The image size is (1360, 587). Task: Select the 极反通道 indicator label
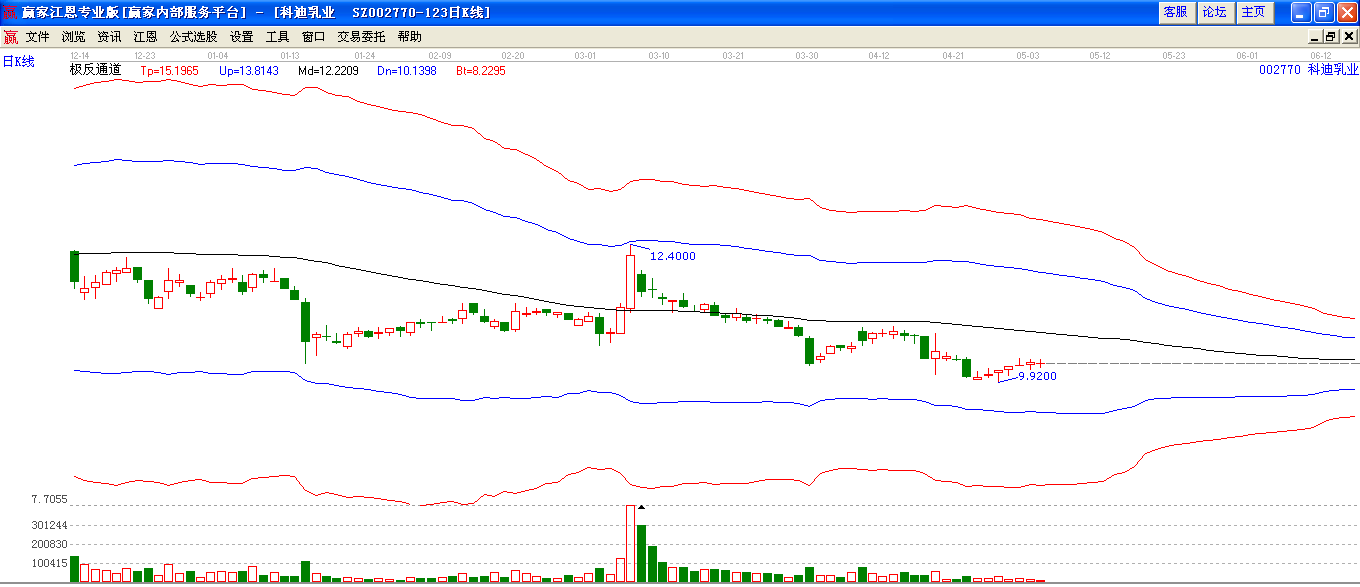pyautogui.click(x=95, y=70)
